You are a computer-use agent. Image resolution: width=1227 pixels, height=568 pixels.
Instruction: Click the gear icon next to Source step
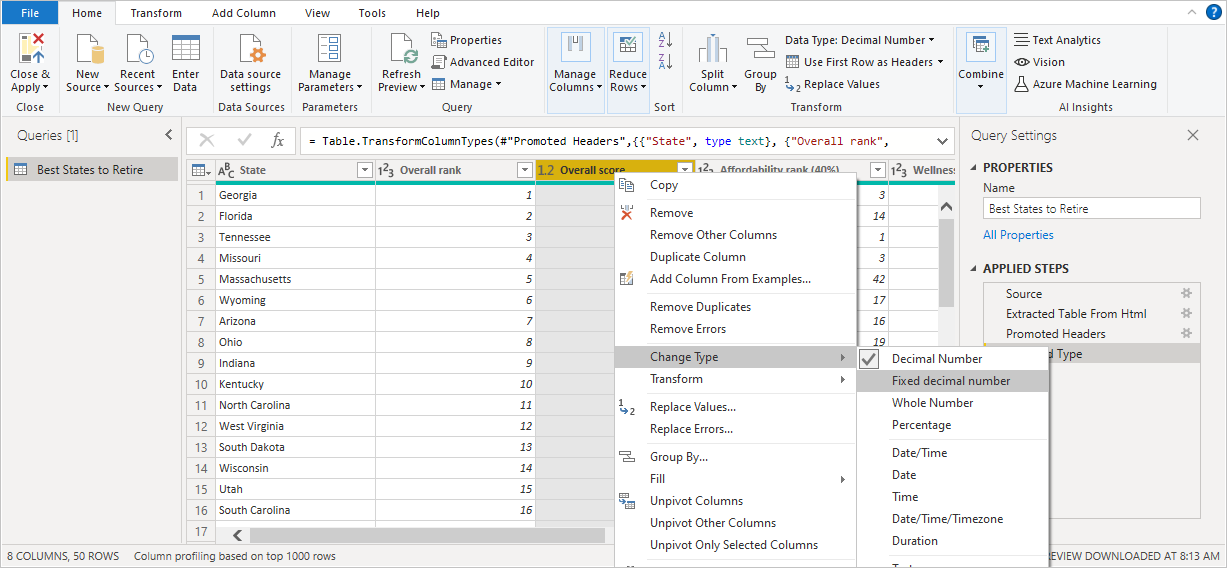[1186, 294]
